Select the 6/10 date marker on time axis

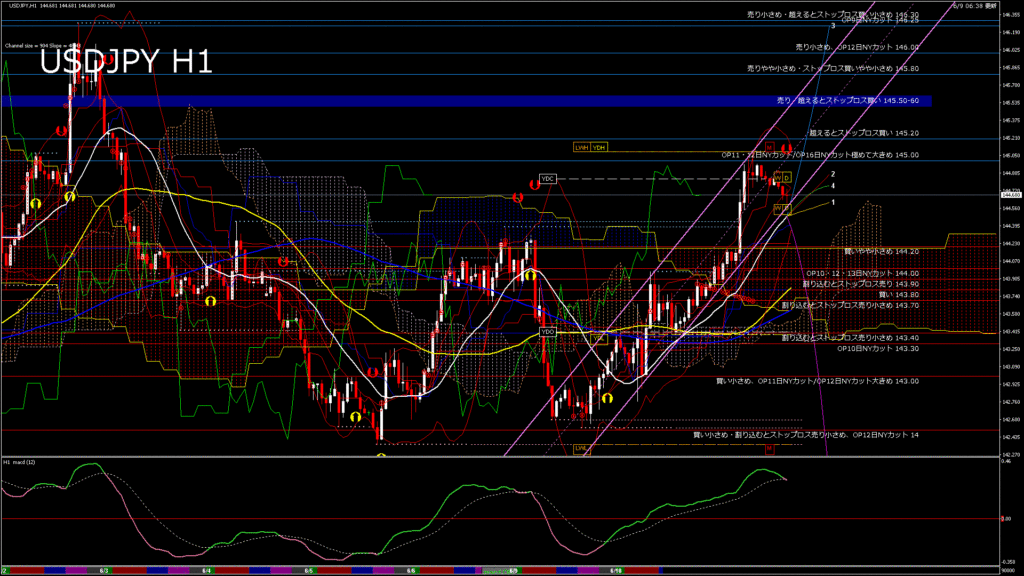coord(615,571)
